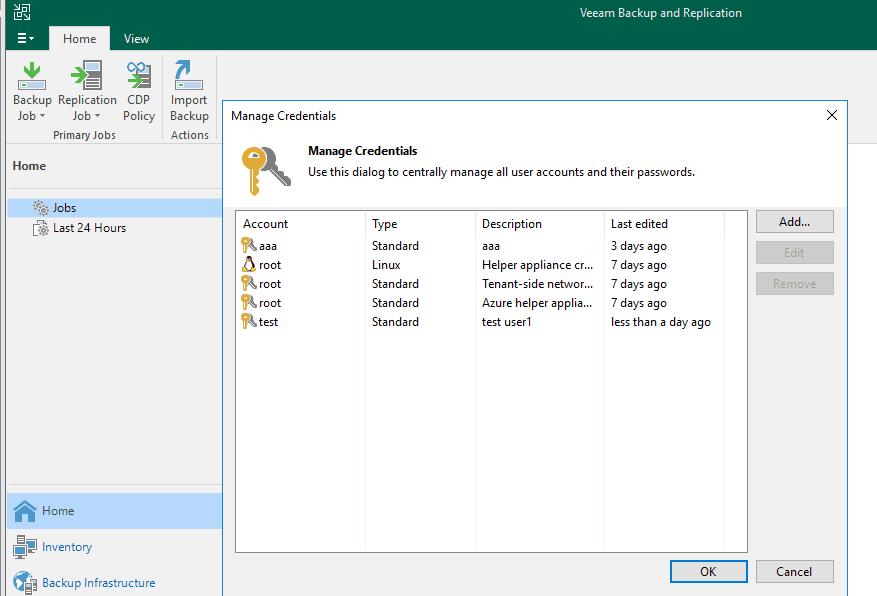Viewport: 877px width, 596px height.
Task: Click the Linux penguin icon beside root
Action: (249, 264)
